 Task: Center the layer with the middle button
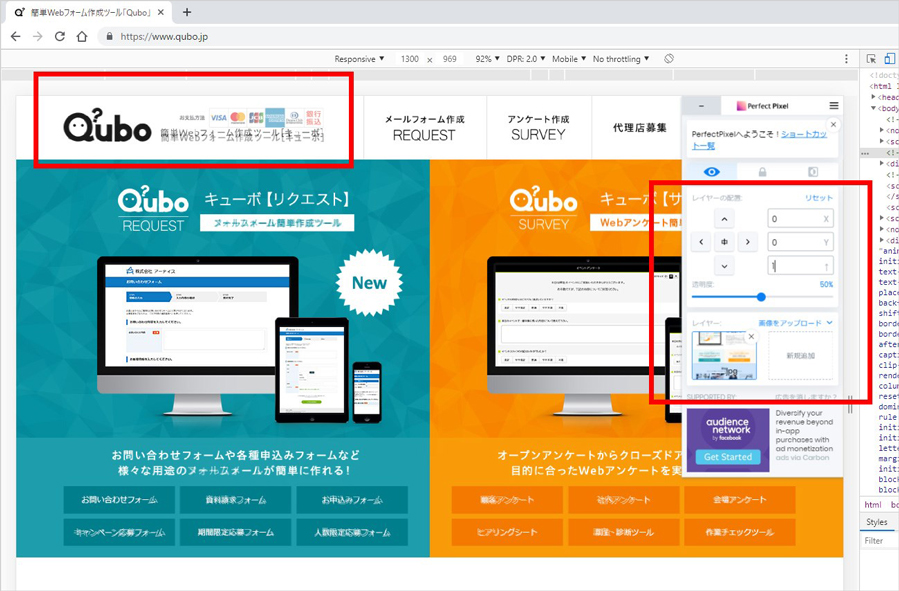click(724, 242)
